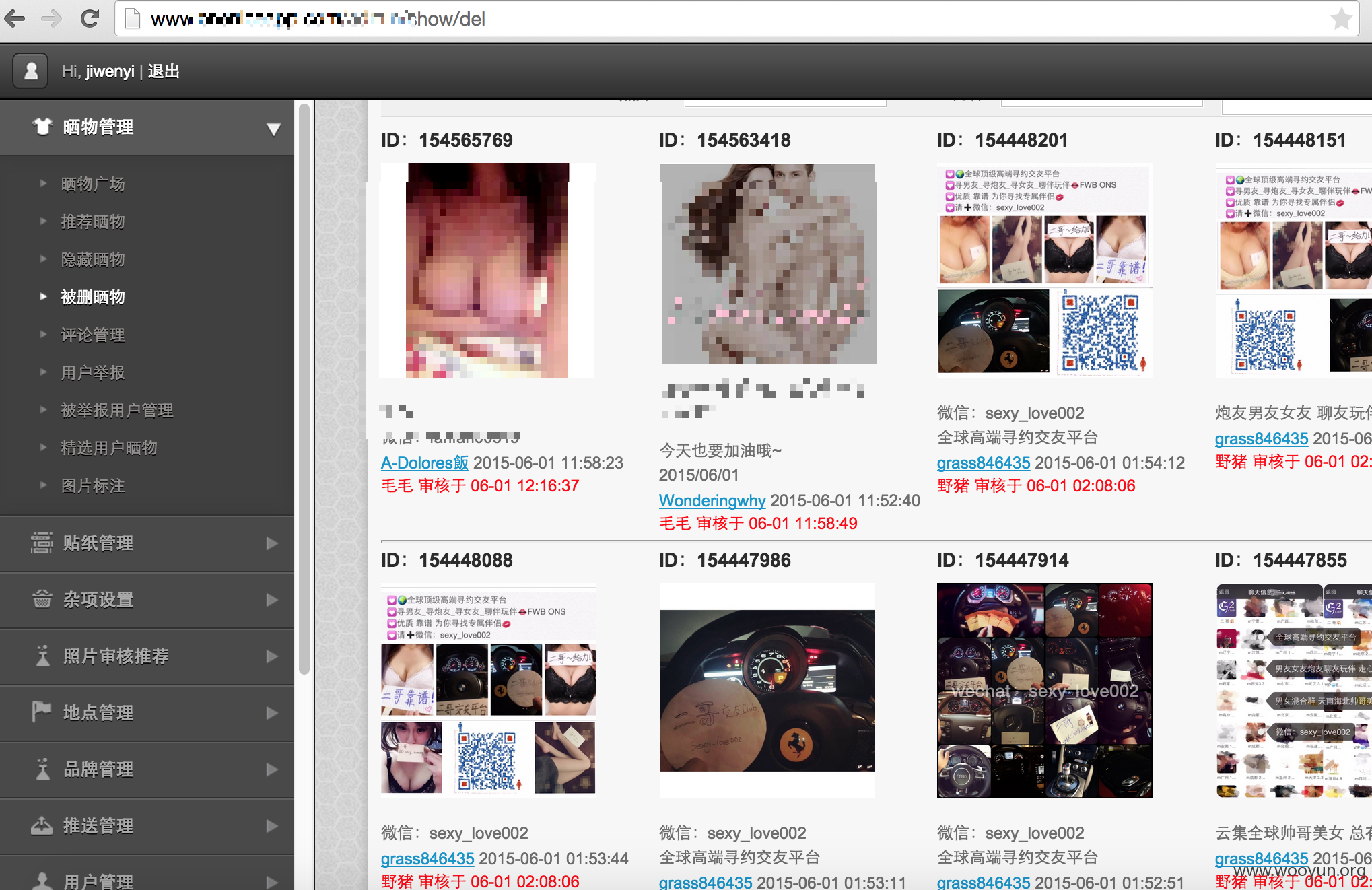Open the Wonderingwhy user link
This screenshot has width=1372, height=890.
coord(712,500)
